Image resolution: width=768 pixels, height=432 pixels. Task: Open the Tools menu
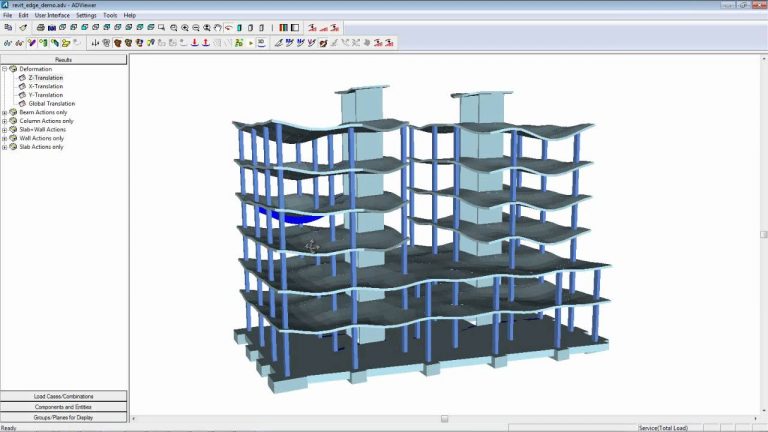point(110,16)
